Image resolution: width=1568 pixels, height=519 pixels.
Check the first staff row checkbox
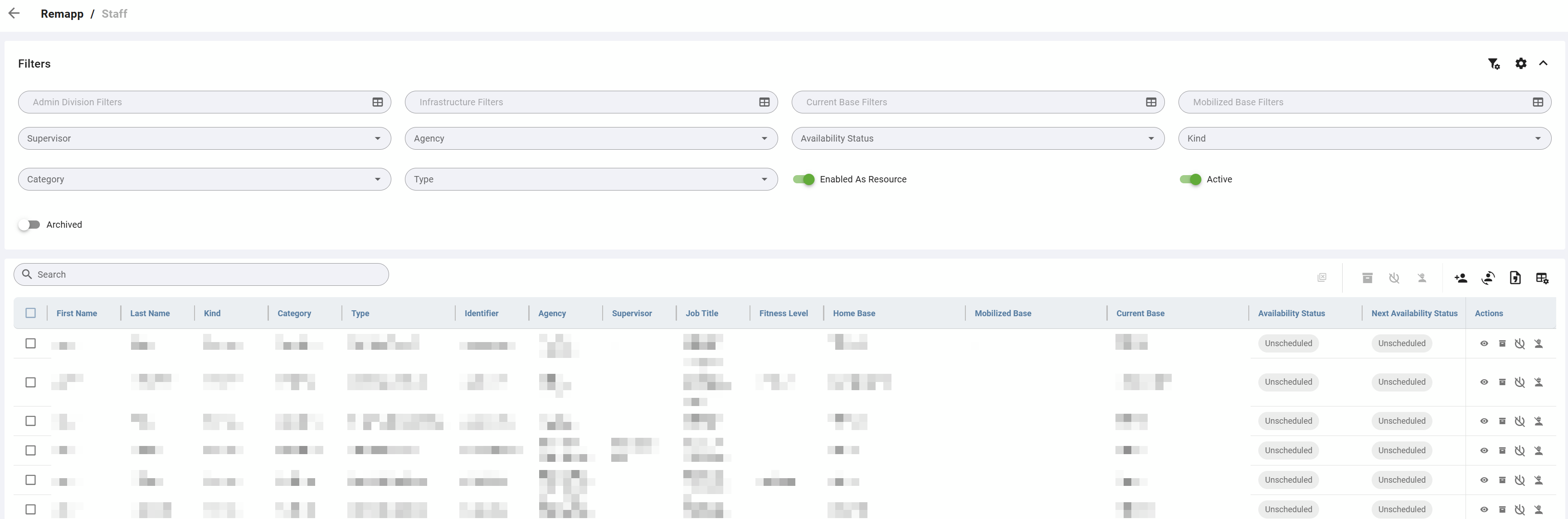(x=30, y=343)
